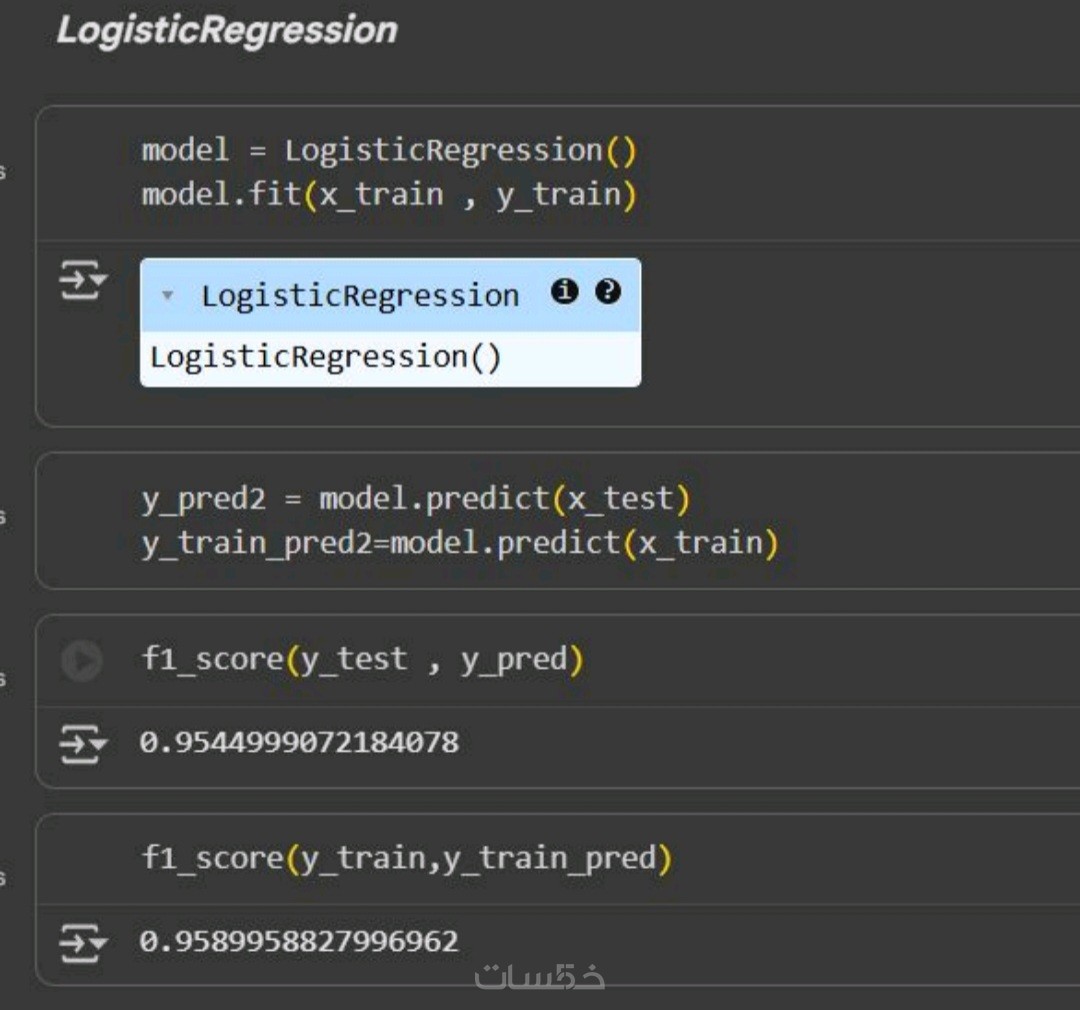Open the question-mark documentation icon on estimator
1080x1010 pixels.
pyautogui.click(x=608, y=291)
